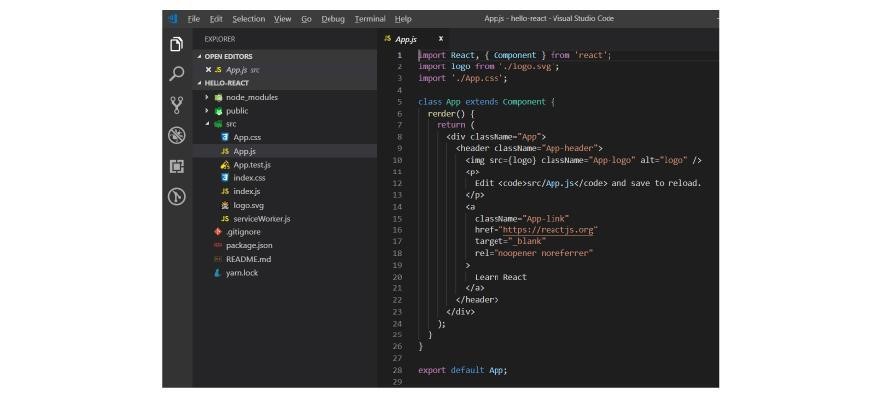Click the node_modules folder icon

(218, 97)
